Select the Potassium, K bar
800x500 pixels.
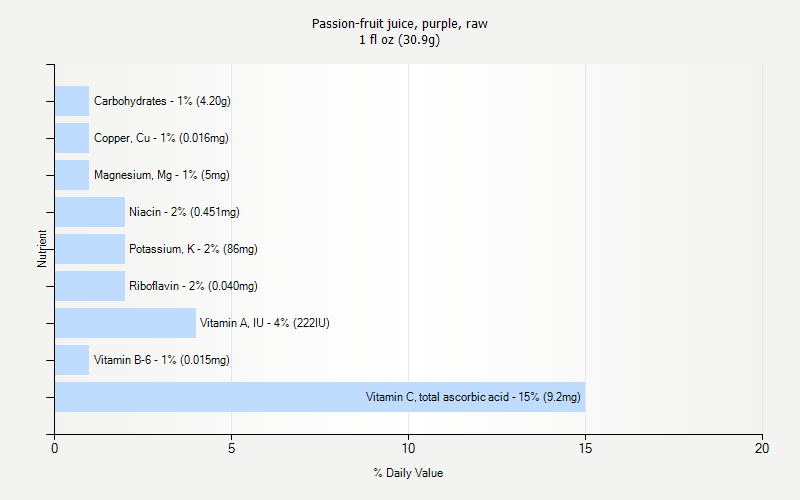pyautogui.click(x=90, y=249)
